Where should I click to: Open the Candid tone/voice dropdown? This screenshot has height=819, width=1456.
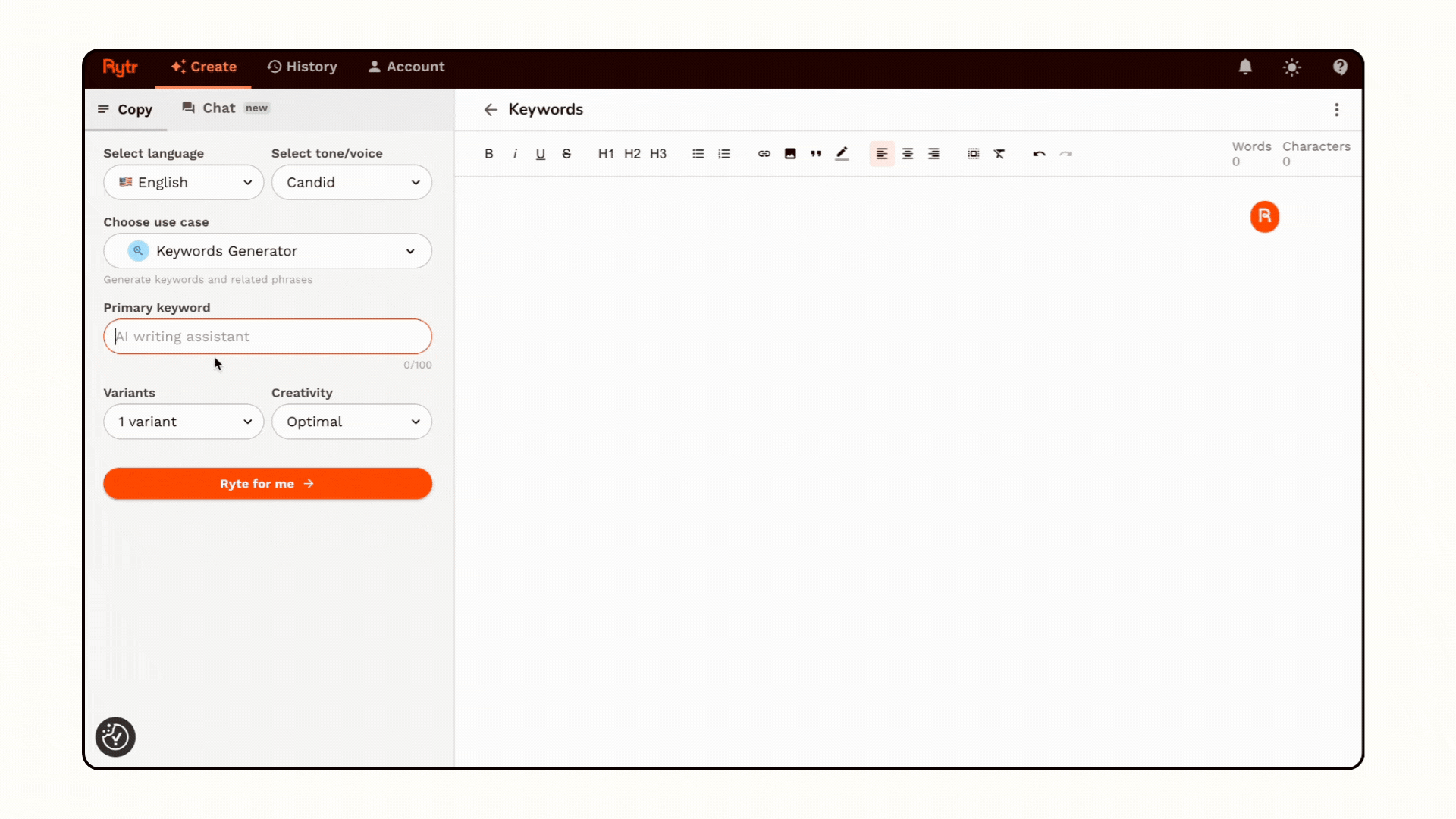coord(351,182)
